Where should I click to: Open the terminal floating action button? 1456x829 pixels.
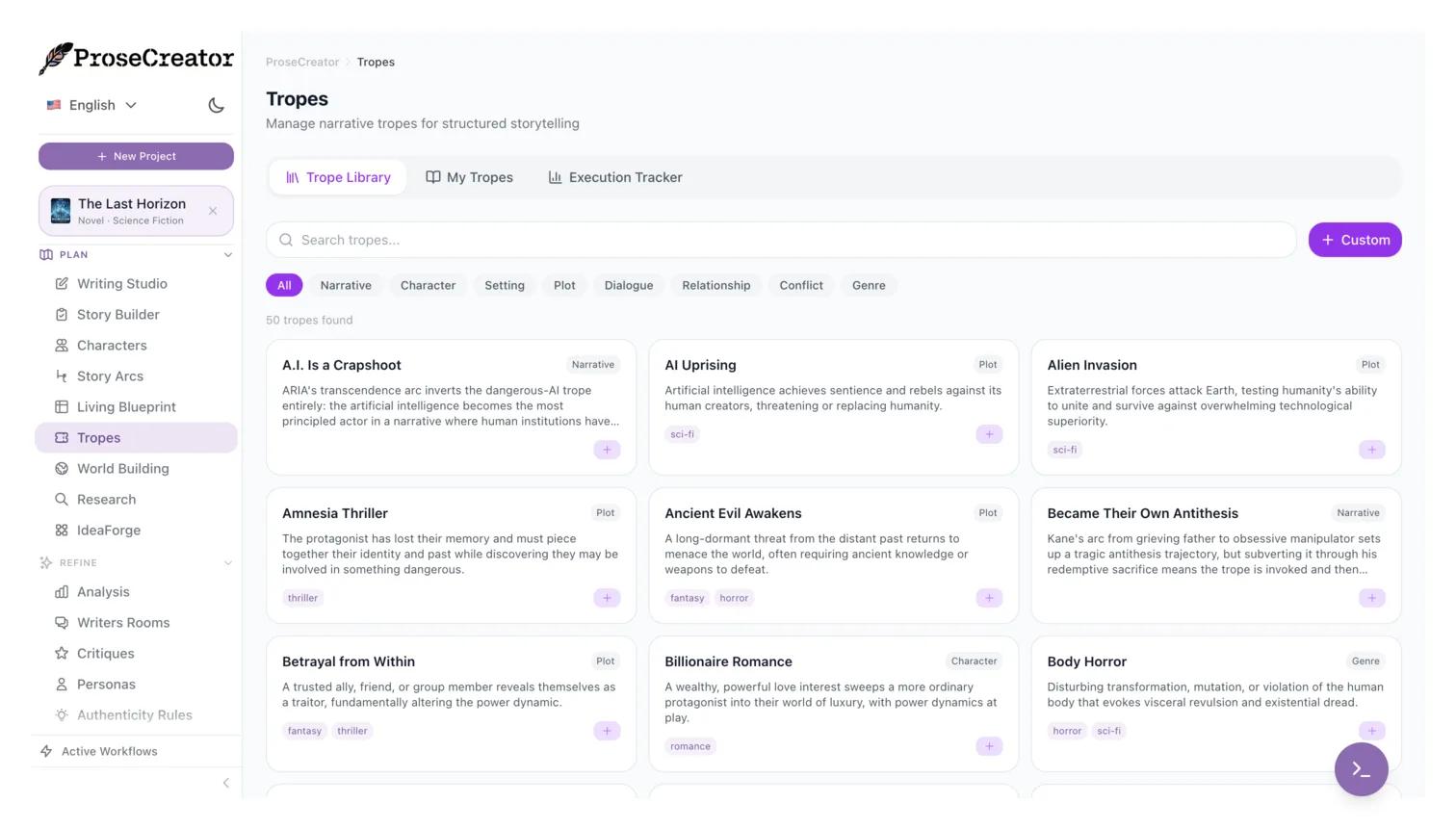(x=1361, y=769)
